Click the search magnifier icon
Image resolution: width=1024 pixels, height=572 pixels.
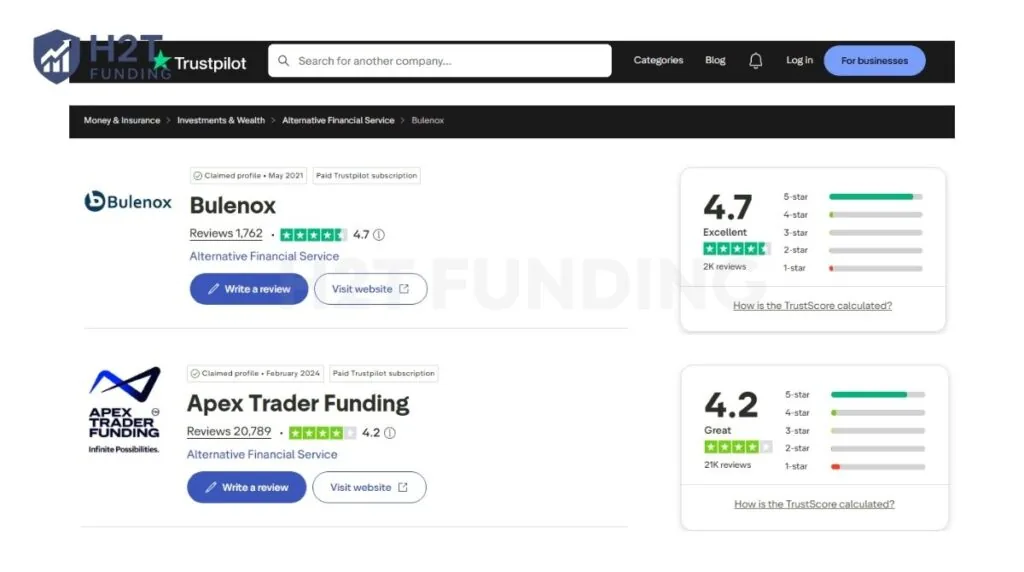point(283,61)
